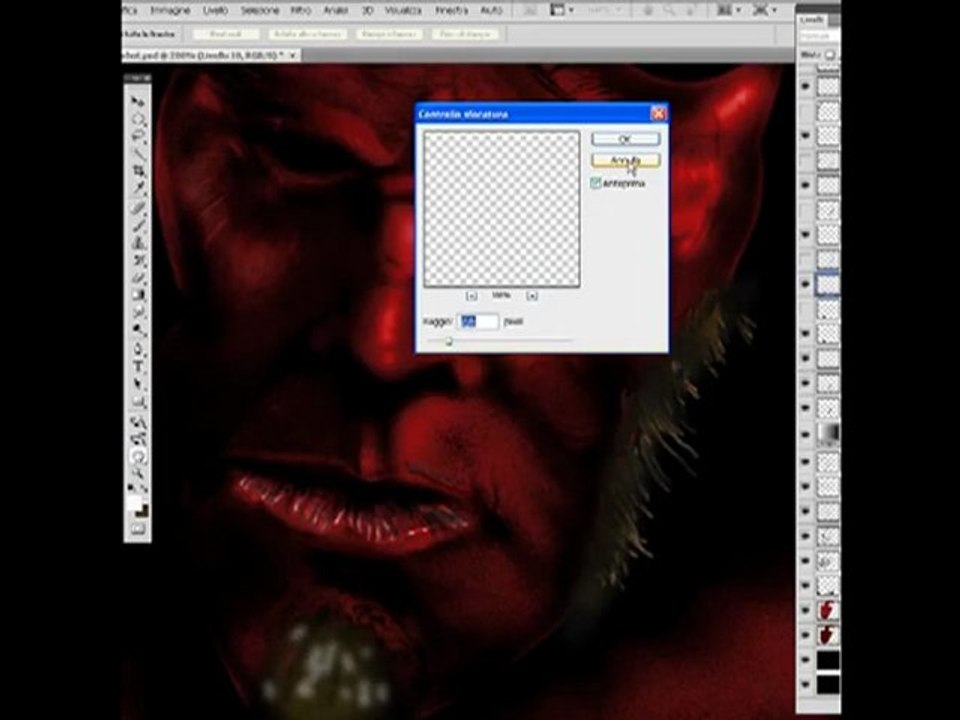Click the foreground color swatch
960x720 pixels.
[135, 503]
